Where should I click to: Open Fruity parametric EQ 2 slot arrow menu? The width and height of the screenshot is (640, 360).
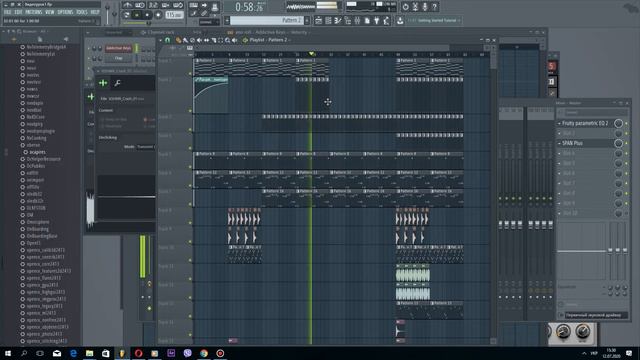[560, 123]
